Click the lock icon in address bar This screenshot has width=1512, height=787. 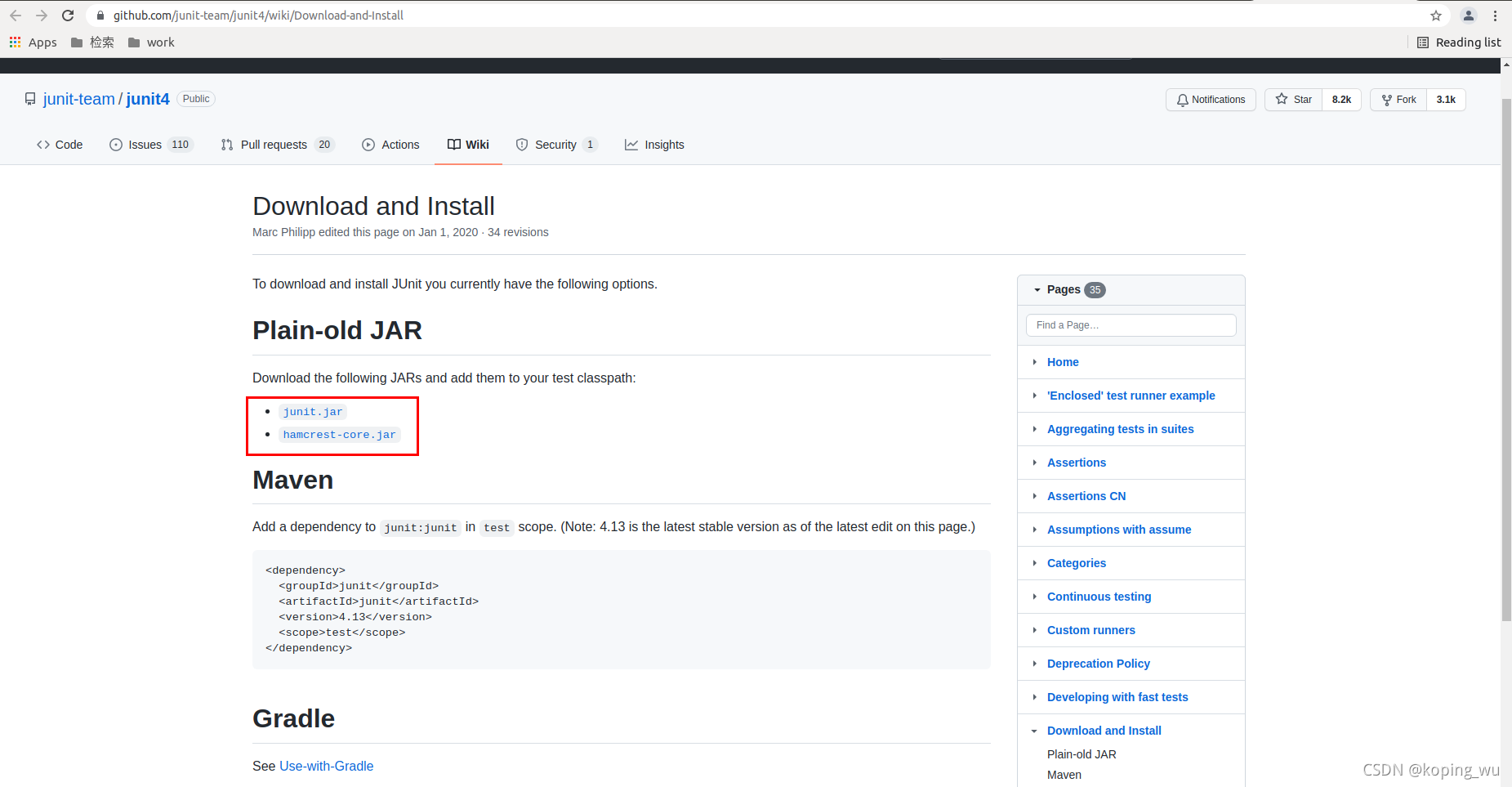tap(100, 16)
